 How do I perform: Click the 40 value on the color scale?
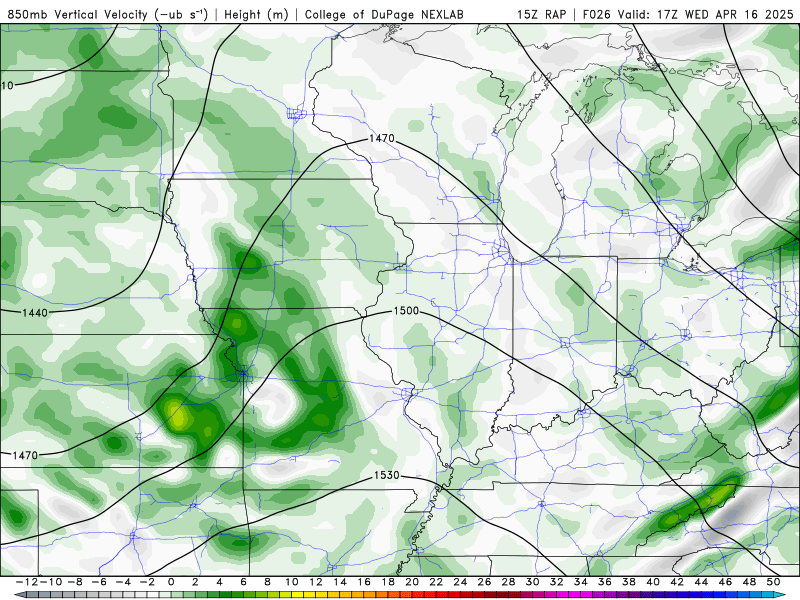coord(653,582)
